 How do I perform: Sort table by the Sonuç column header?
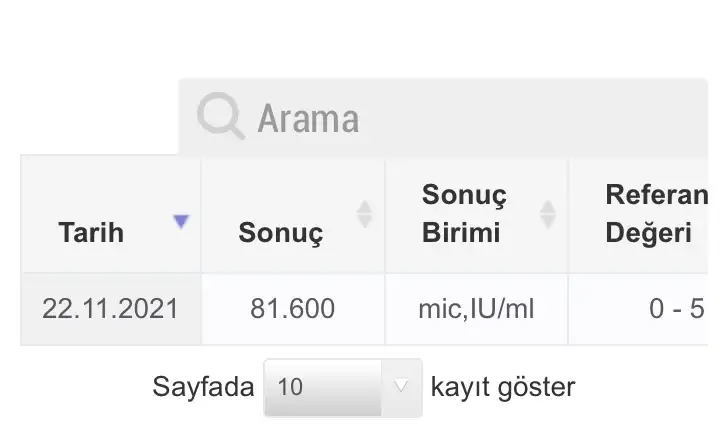293,214
